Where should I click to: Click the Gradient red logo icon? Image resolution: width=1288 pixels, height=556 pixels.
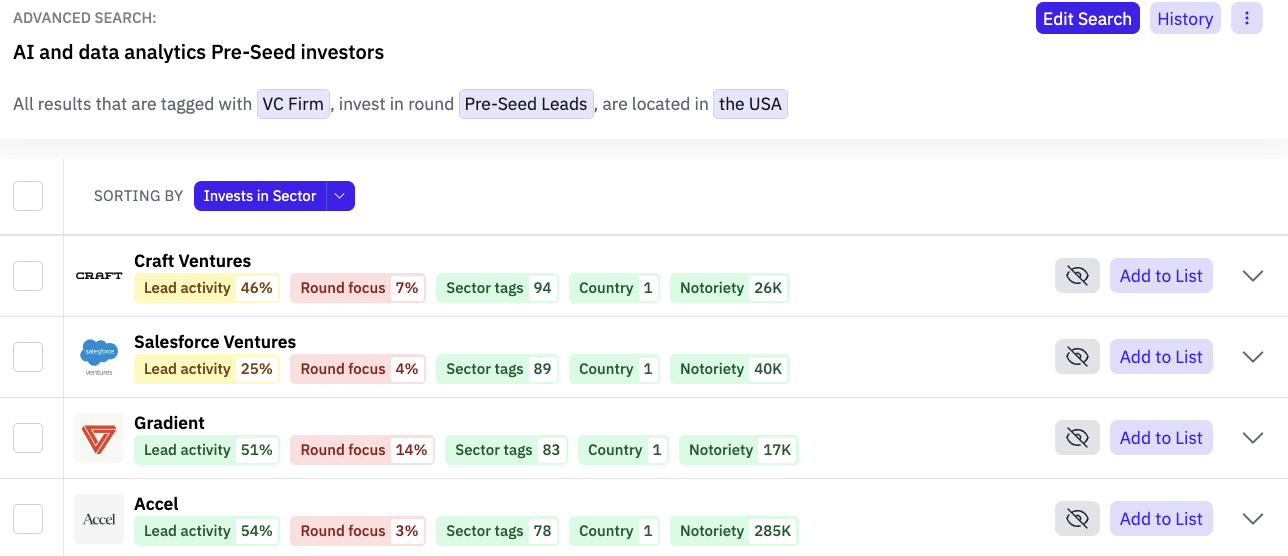tap(99, 438)
